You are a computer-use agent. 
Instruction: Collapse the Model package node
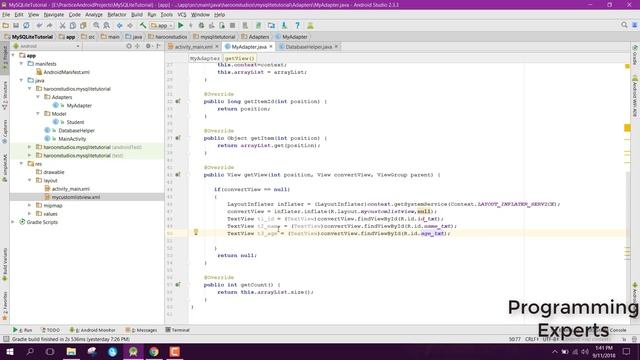pyautogui.click(x=38, y=113)
